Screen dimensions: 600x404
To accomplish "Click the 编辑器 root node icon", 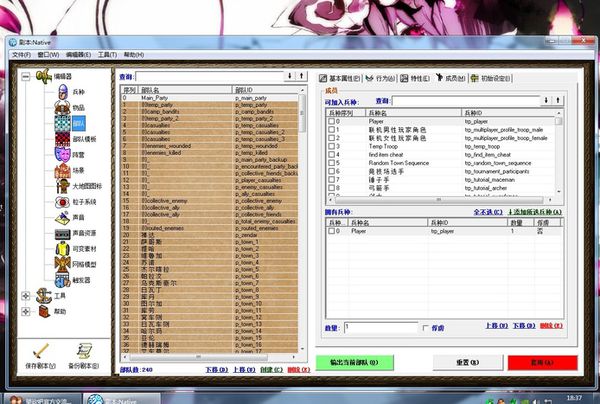I will 44,76.
